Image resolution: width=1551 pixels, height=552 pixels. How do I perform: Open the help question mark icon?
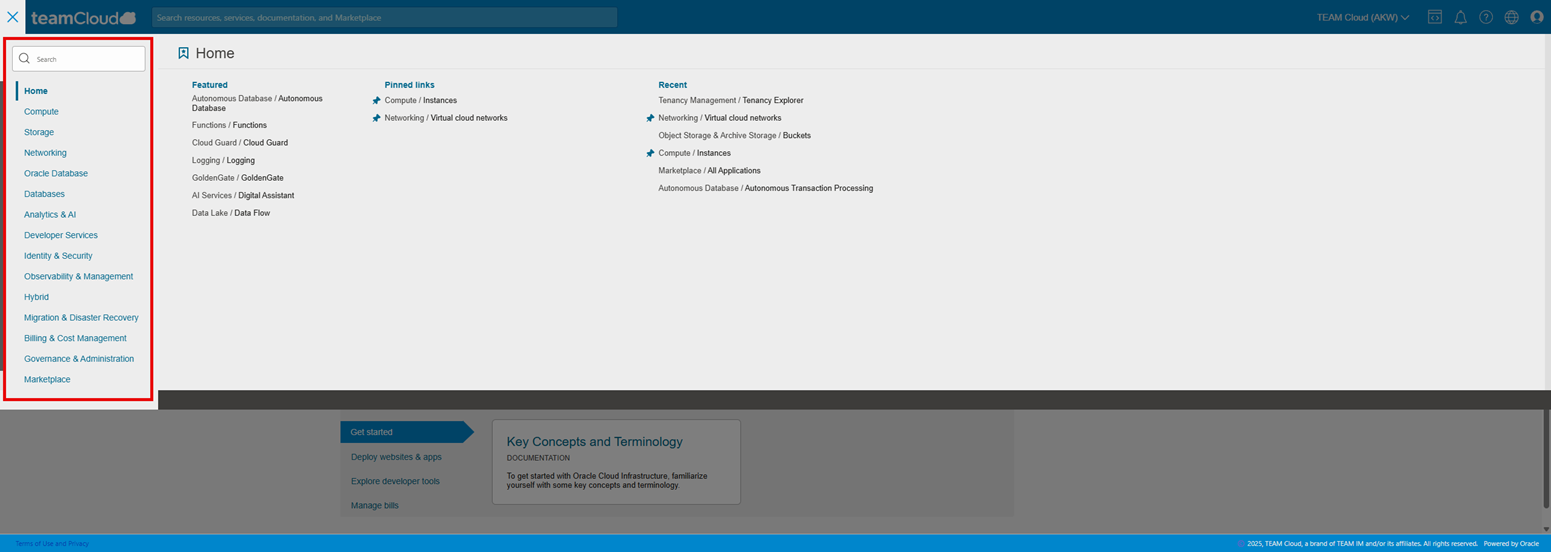[1486, 17]
